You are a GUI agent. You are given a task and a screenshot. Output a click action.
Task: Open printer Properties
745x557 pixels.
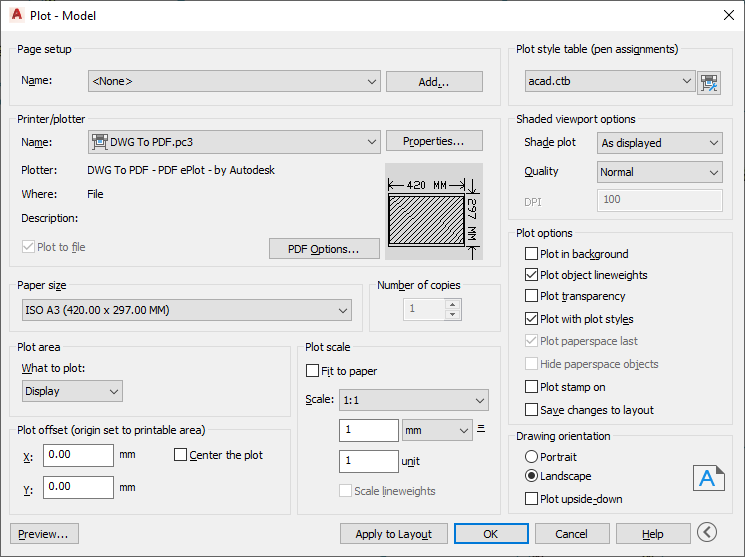click(434, 141)
